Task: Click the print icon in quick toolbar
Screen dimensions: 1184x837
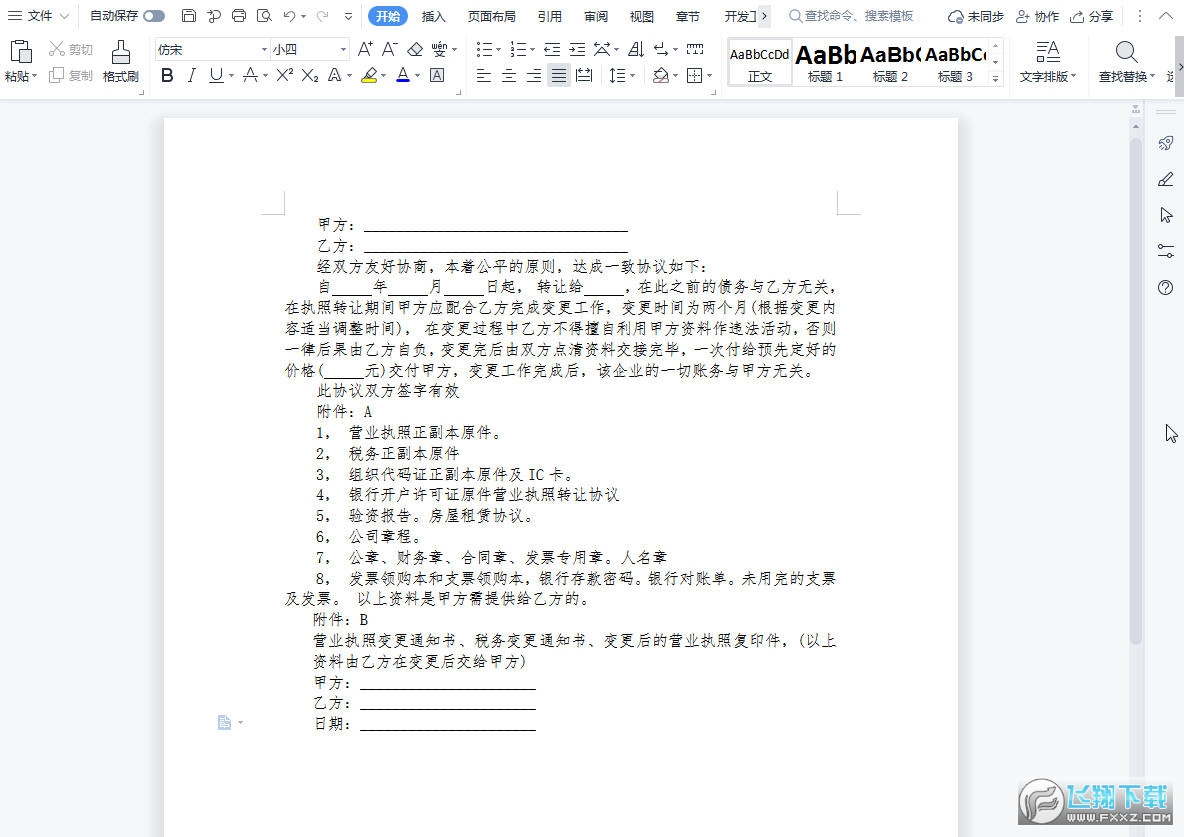Action: pos(239,16)
